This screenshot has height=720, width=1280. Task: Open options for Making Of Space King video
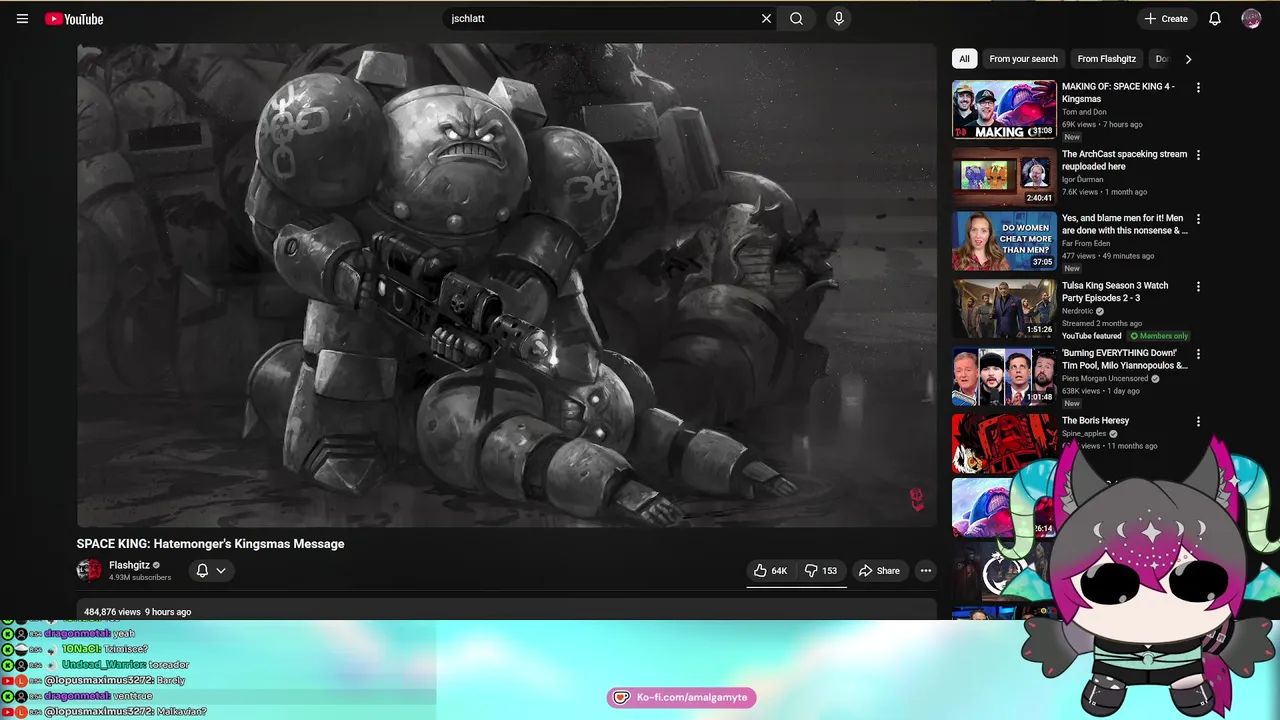(x=1198, y=87)
